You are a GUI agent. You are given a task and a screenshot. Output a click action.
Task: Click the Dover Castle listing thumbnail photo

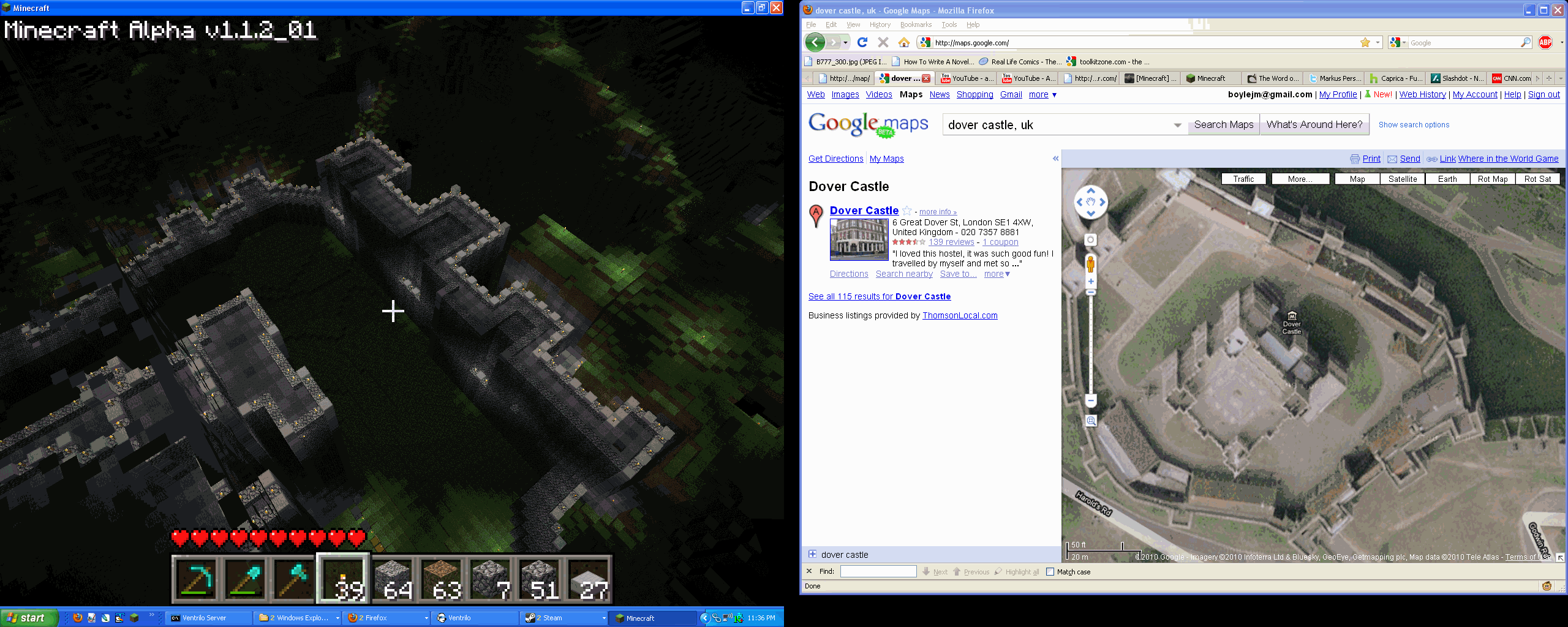point(859,240)
